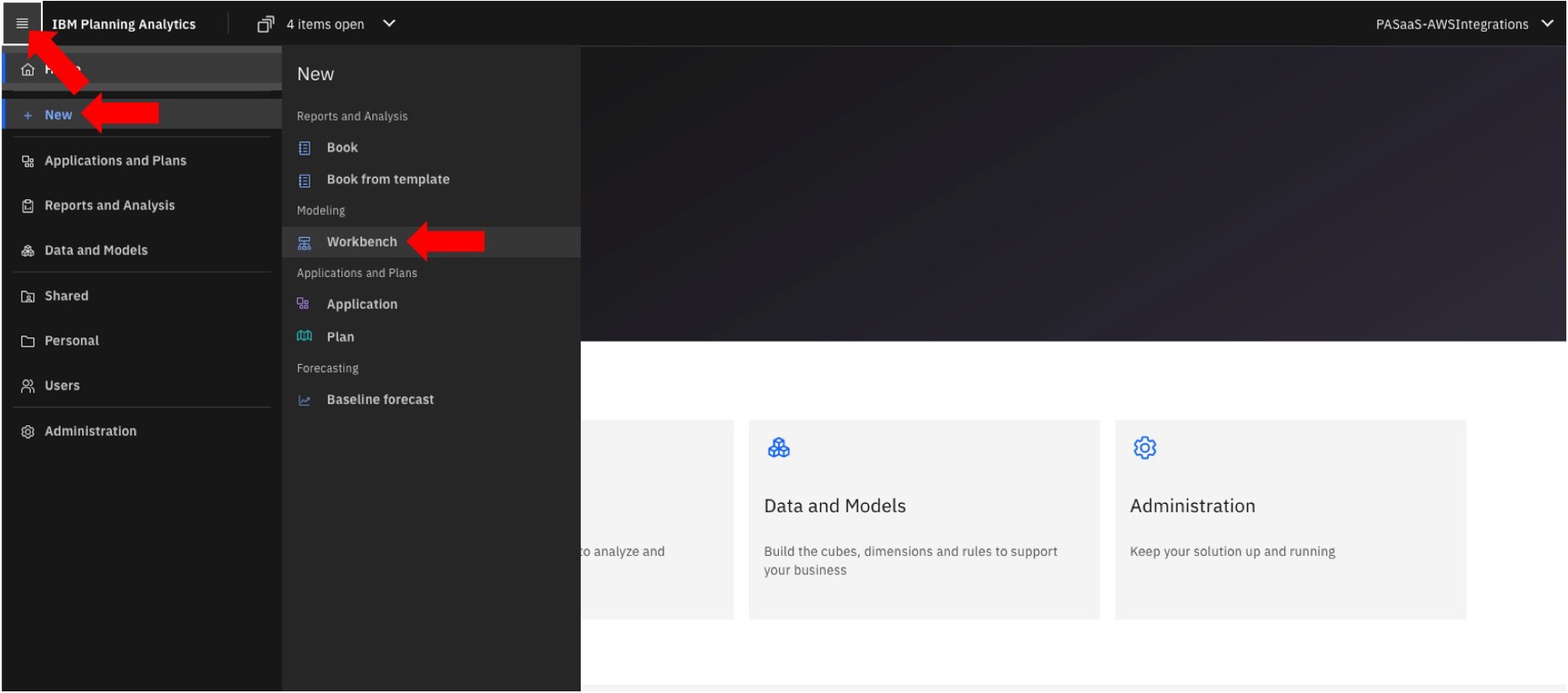This screenshot has width=1568, height=693.
Task: Click the Home house icon in sidebar
Action: tap(28, 69)
